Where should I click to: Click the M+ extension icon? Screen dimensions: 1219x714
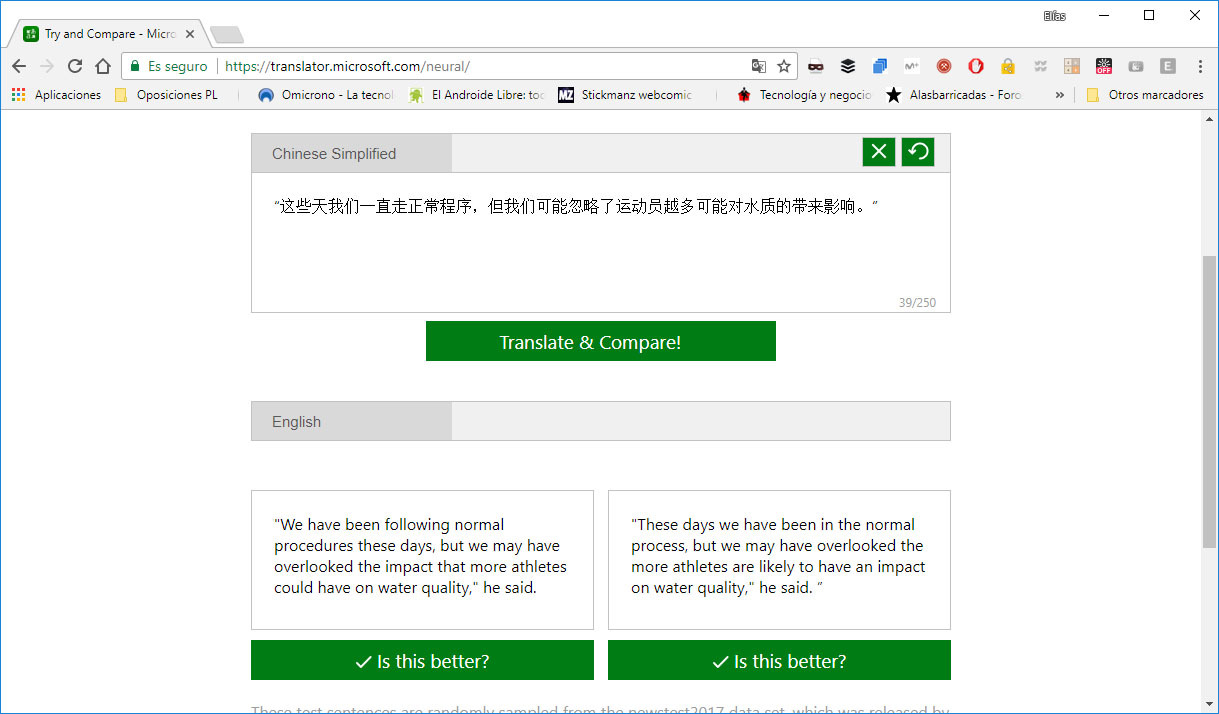coord(911,65)
